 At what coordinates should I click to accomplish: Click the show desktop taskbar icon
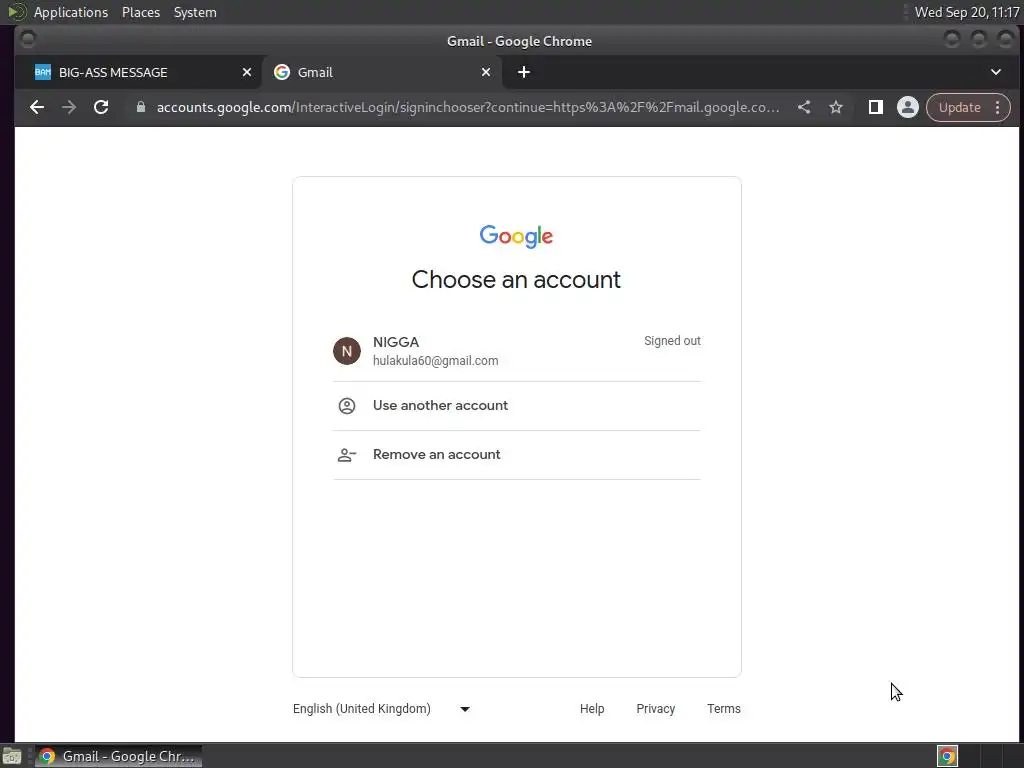[12, 756]
